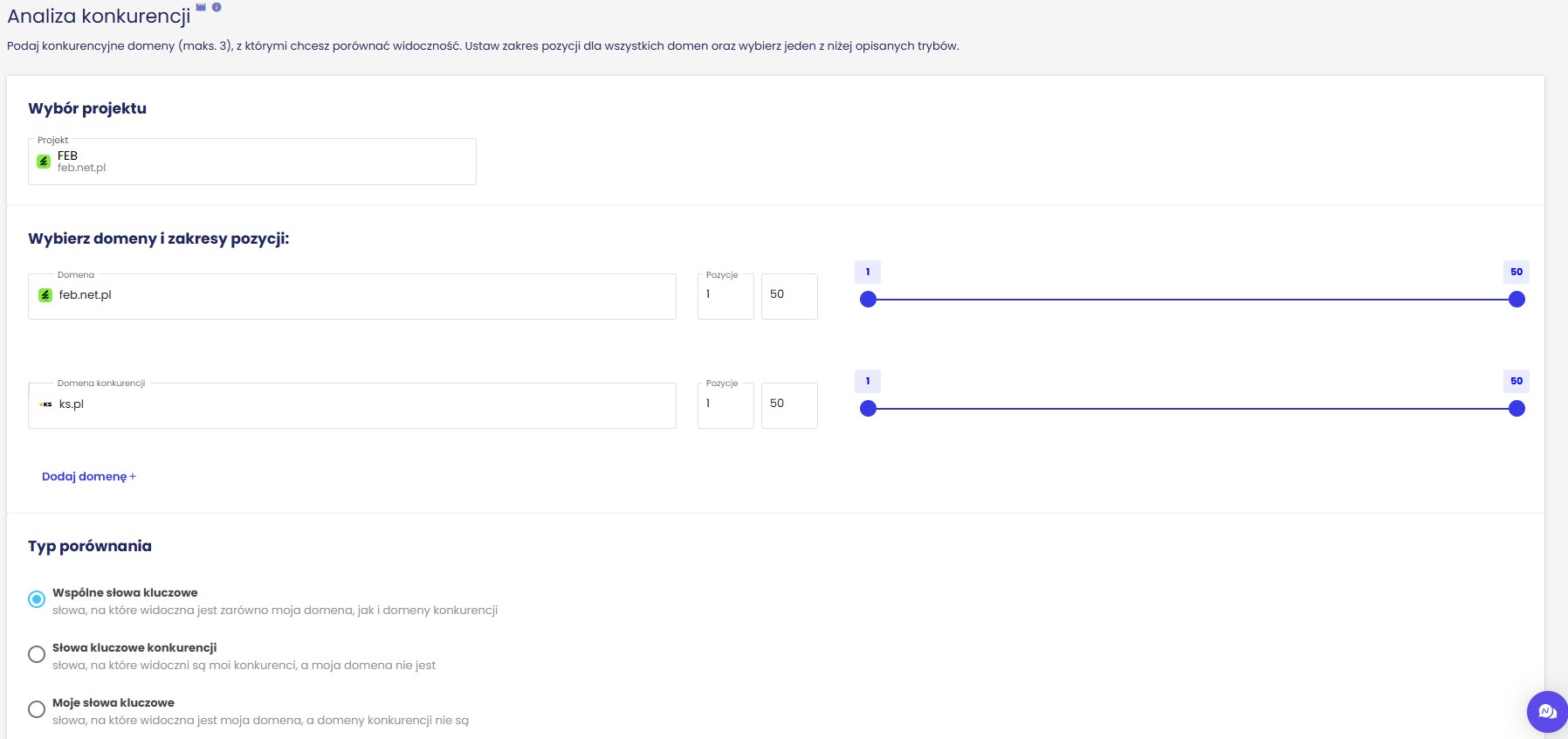Click left slider handle for feb.net.pl positions
1568x739 pixels.
click(868, 300)
